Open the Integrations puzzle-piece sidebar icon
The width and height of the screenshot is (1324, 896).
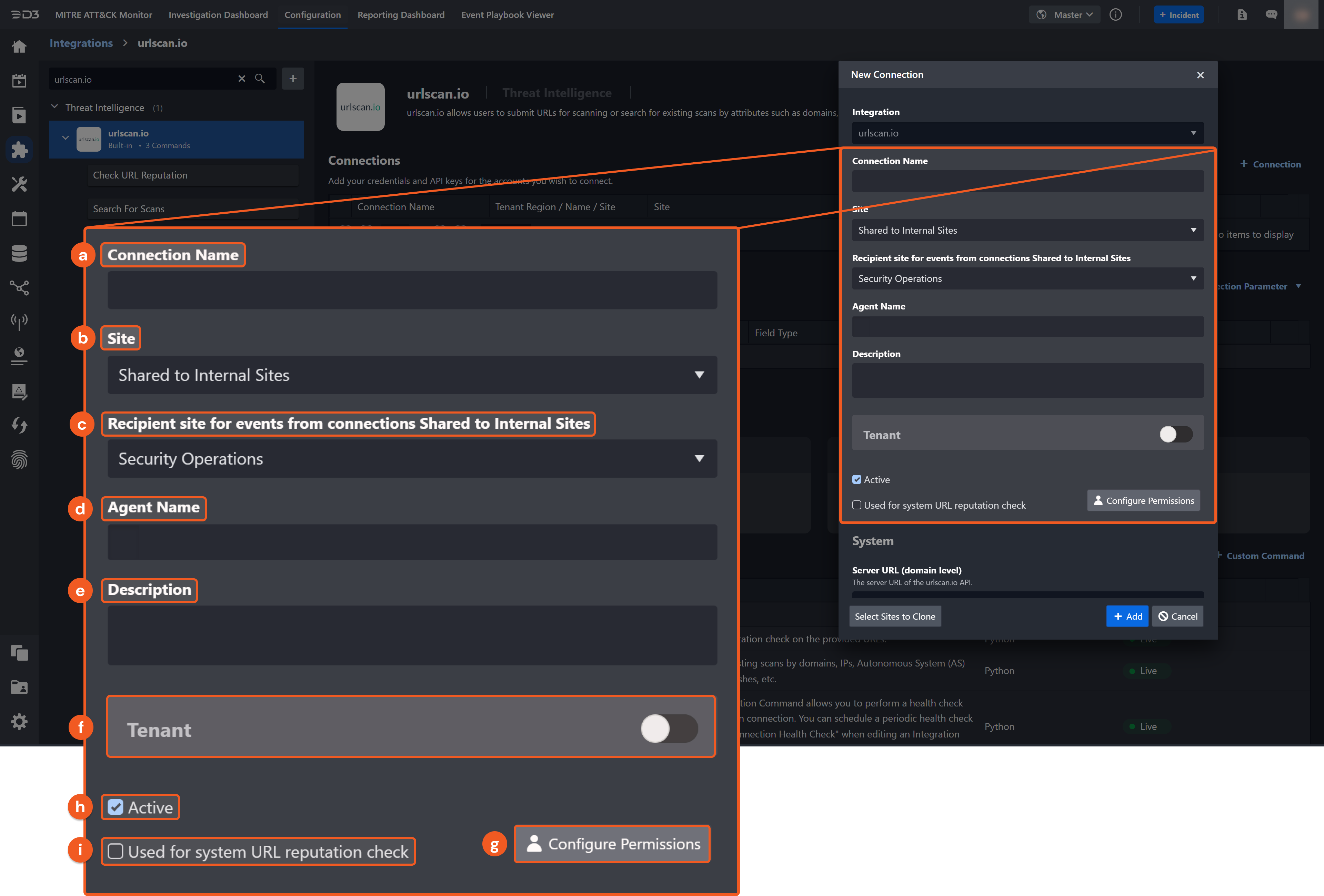pos(19,150)
